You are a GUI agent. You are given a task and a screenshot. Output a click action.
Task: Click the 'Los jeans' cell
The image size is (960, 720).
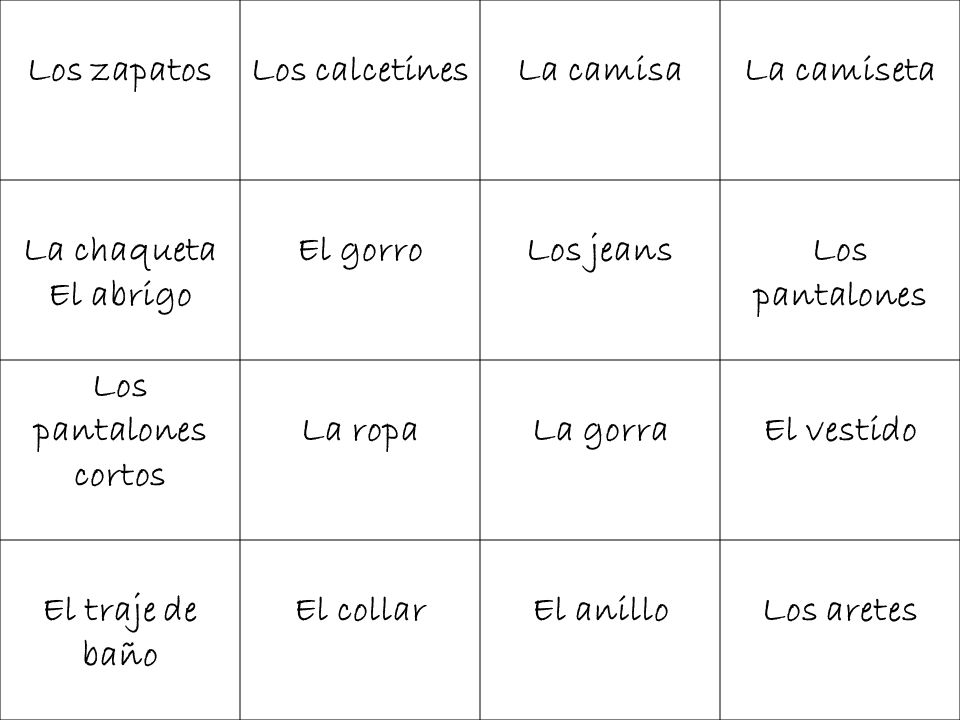tap(600, 270)
